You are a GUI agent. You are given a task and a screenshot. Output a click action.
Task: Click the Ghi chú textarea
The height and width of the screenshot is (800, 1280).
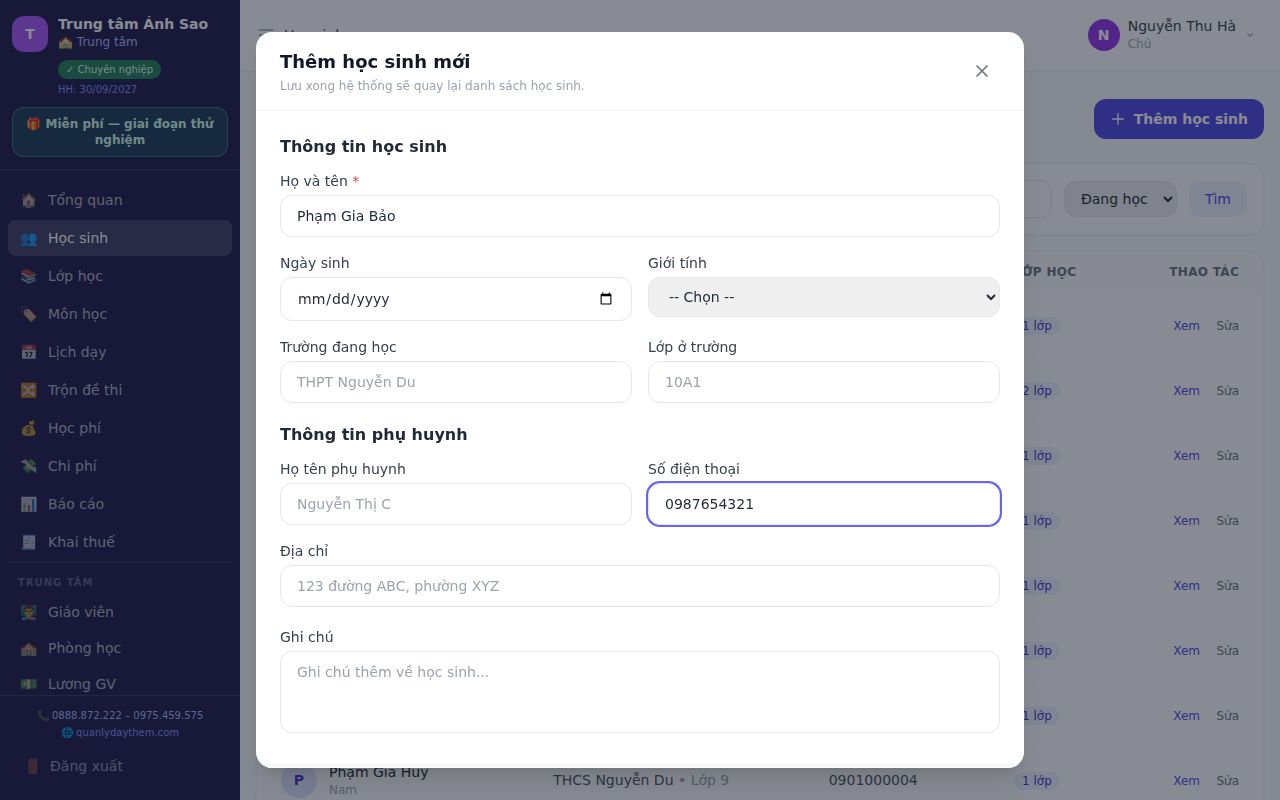pos(640,692)
